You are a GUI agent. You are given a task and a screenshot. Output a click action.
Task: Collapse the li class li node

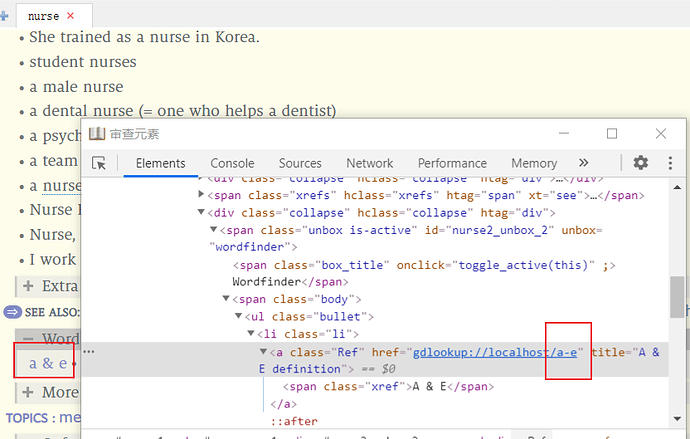pos(250,333)
